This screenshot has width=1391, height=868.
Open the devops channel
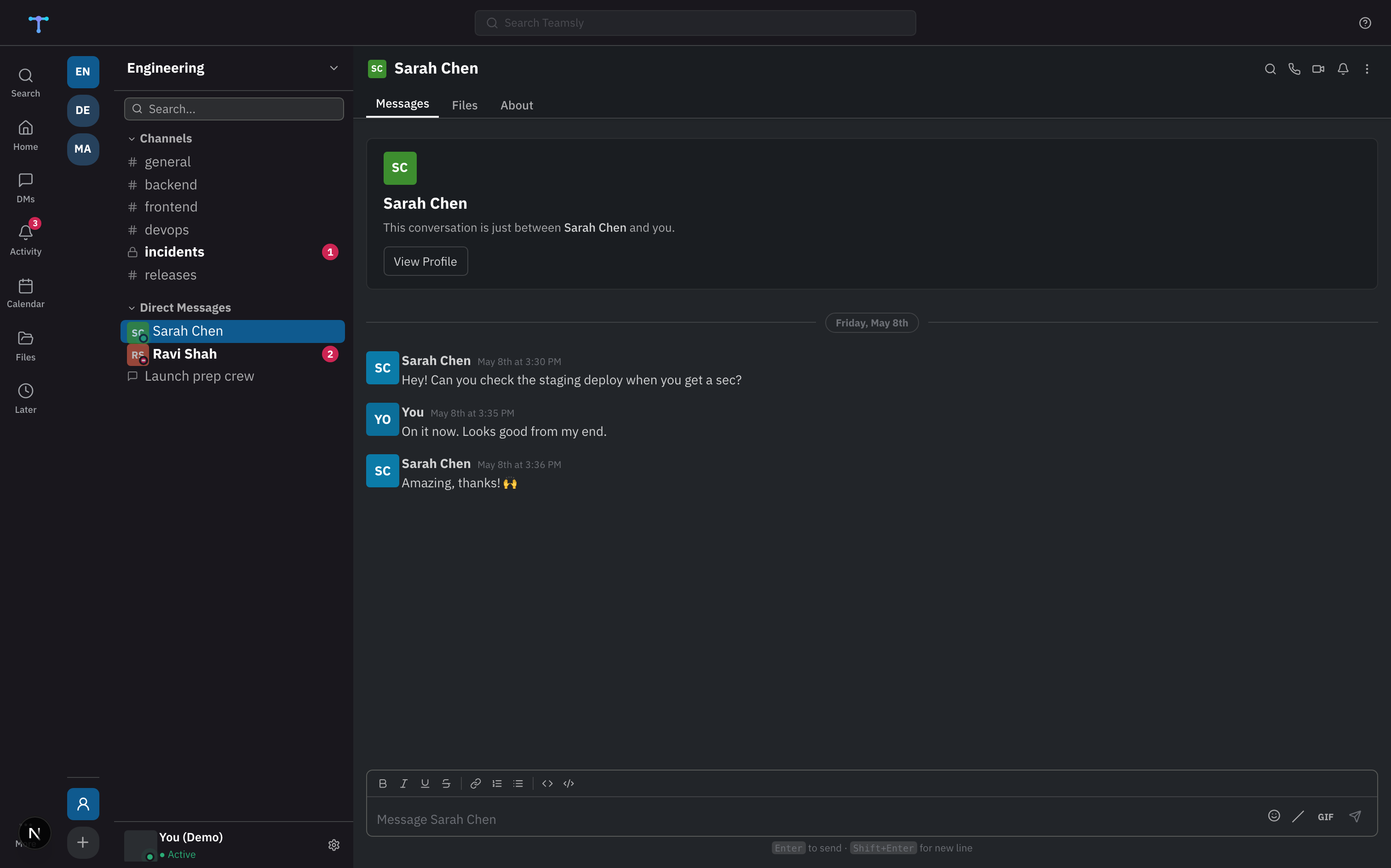coord(233,229)
